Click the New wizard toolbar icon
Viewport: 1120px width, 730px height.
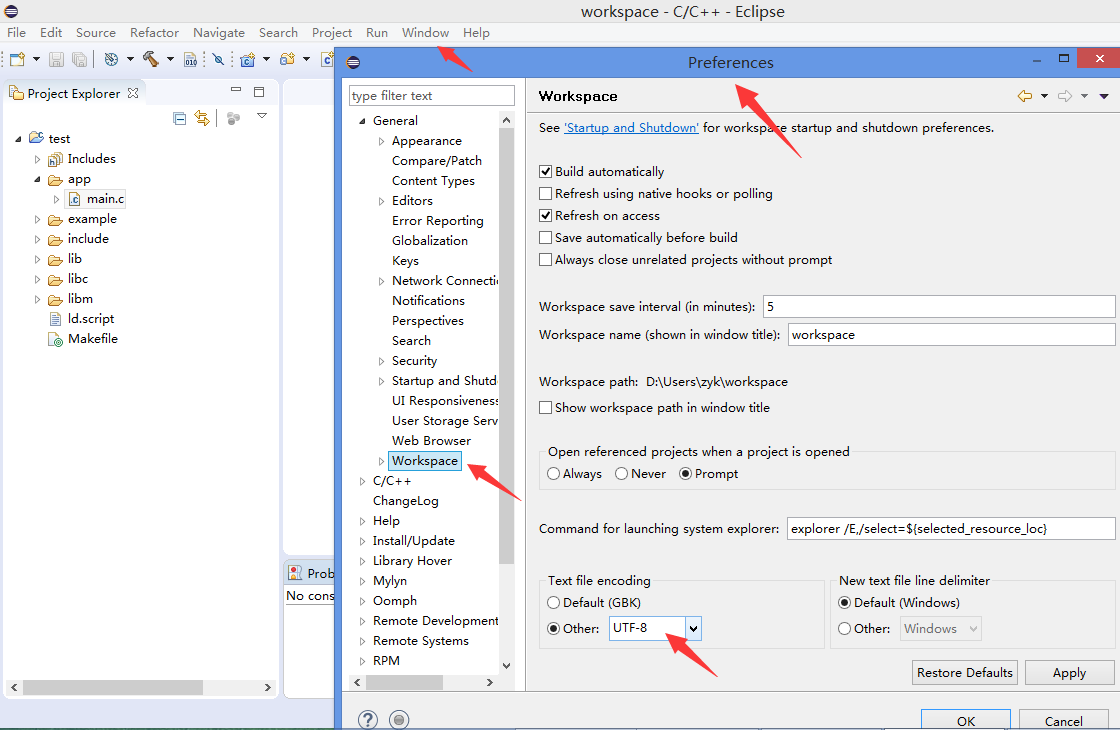point(17,59)
